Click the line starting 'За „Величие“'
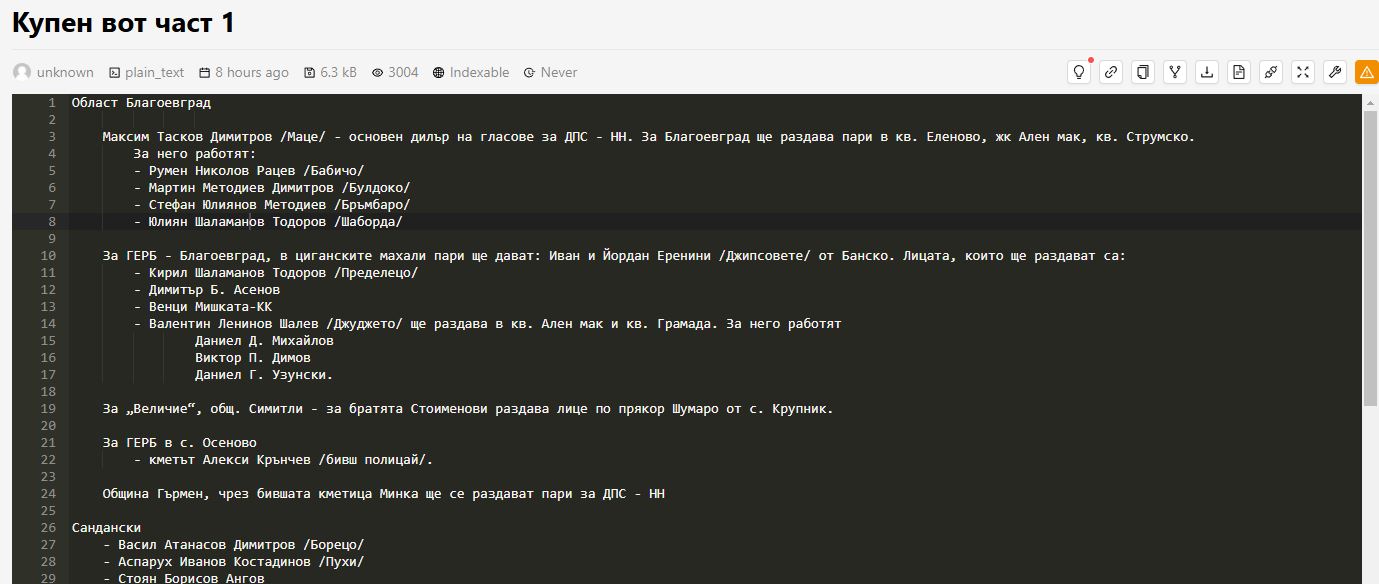This screenshot has width=1379, height=584. tap(468, 409)
